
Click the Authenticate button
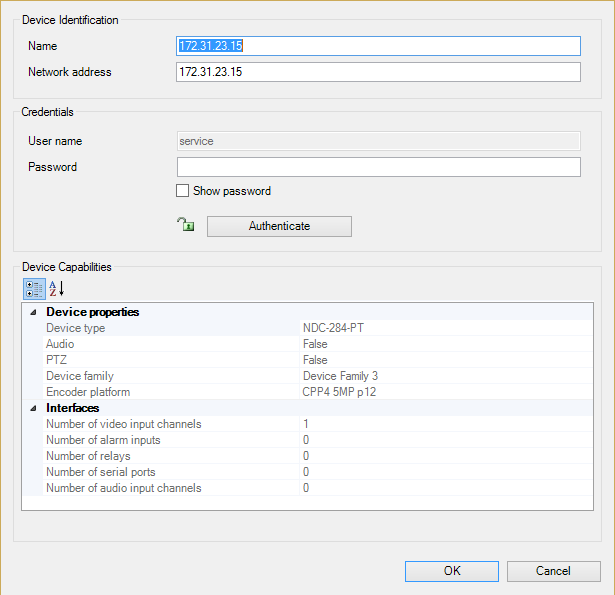(279, 226)
